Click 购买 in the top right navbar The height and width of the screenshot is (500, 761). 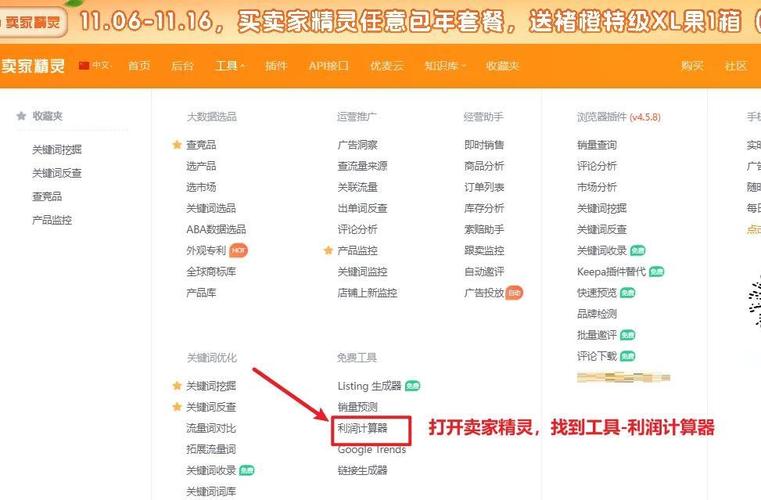692,66
